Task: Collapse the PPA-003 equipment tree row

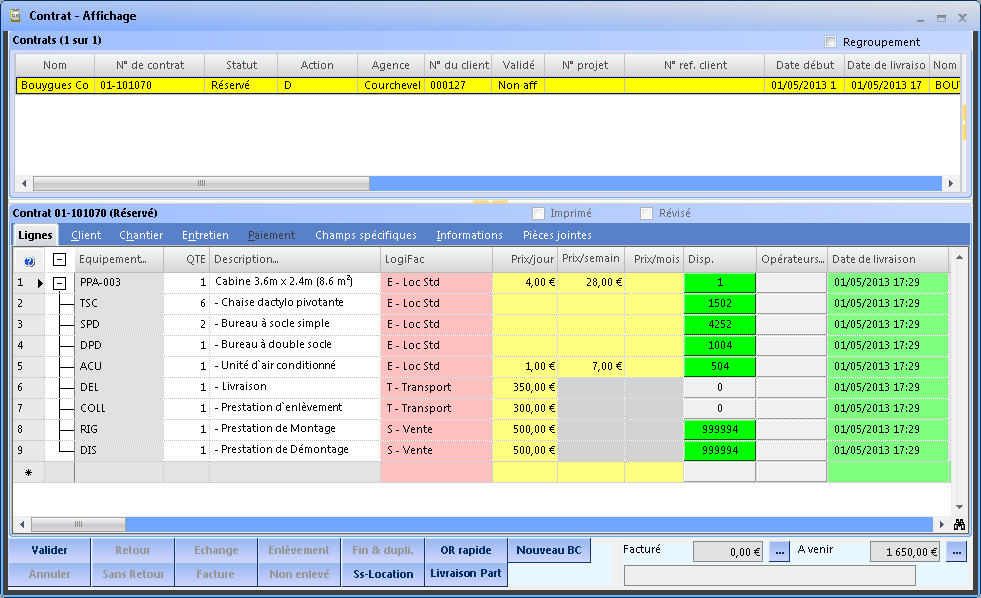Action: (60, 283)
